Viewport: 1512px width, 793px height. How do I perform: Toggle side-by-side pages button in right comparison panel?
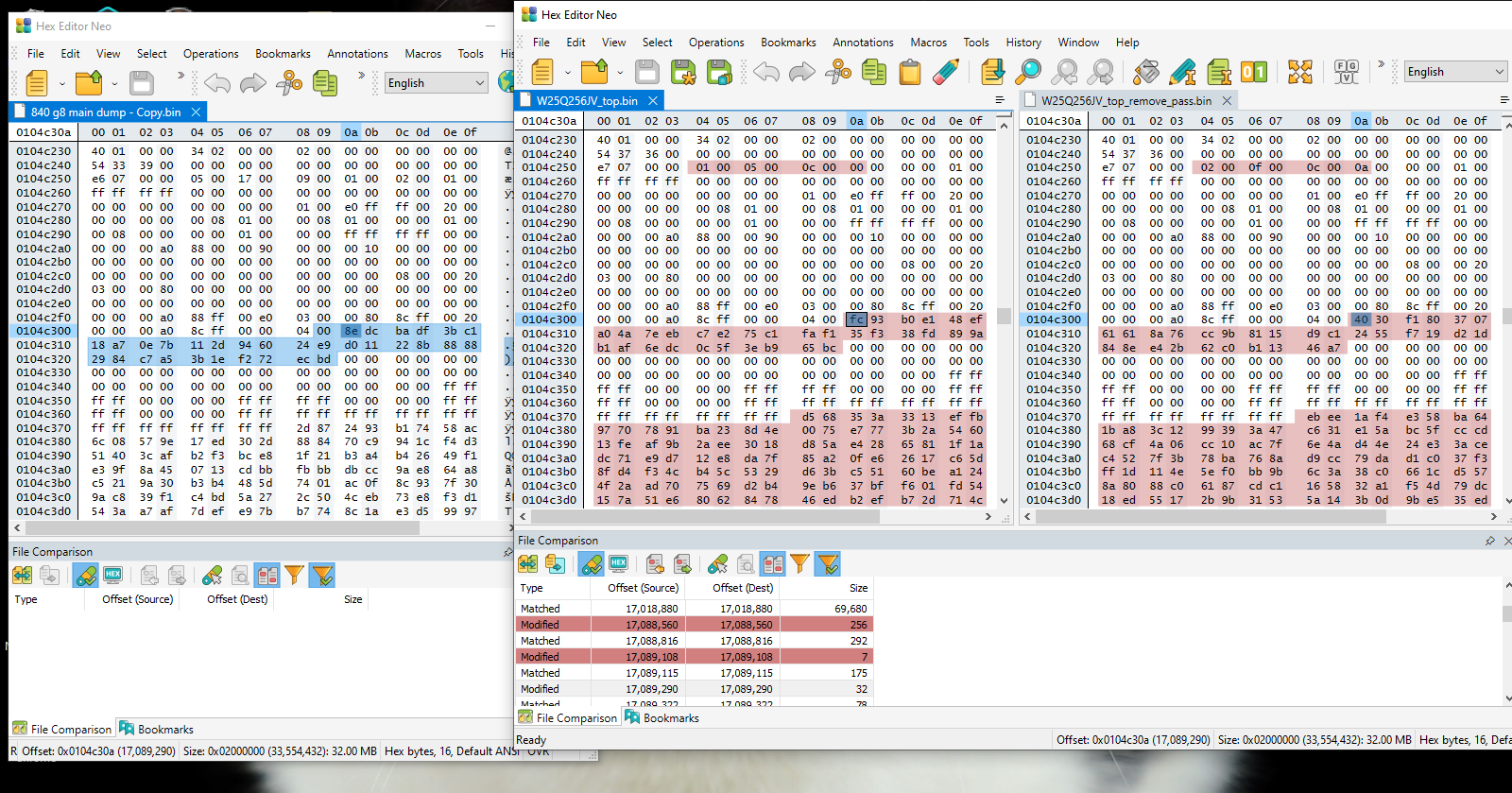pyautogui.click(x=772, y=564)
